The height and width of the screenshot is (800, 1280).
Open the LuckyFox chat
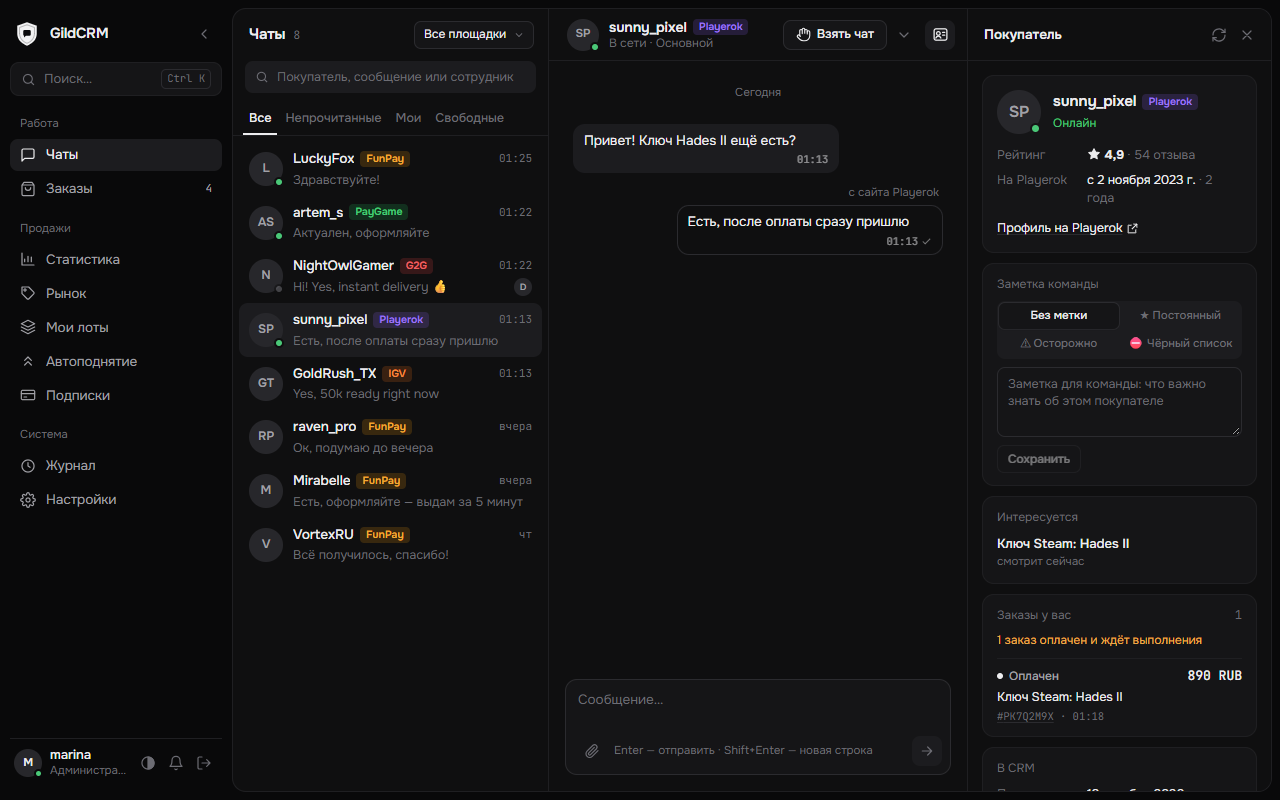(x=390, y=169)
